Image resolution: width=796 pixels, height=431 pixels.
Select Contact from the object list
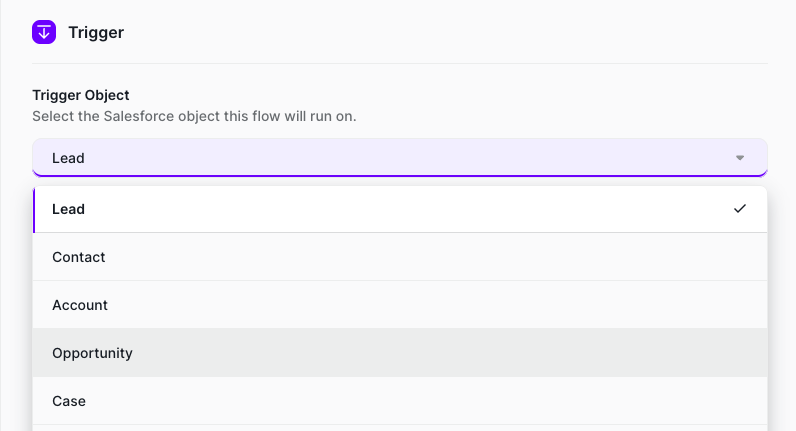pyautogui.click(x=79, y=257)
